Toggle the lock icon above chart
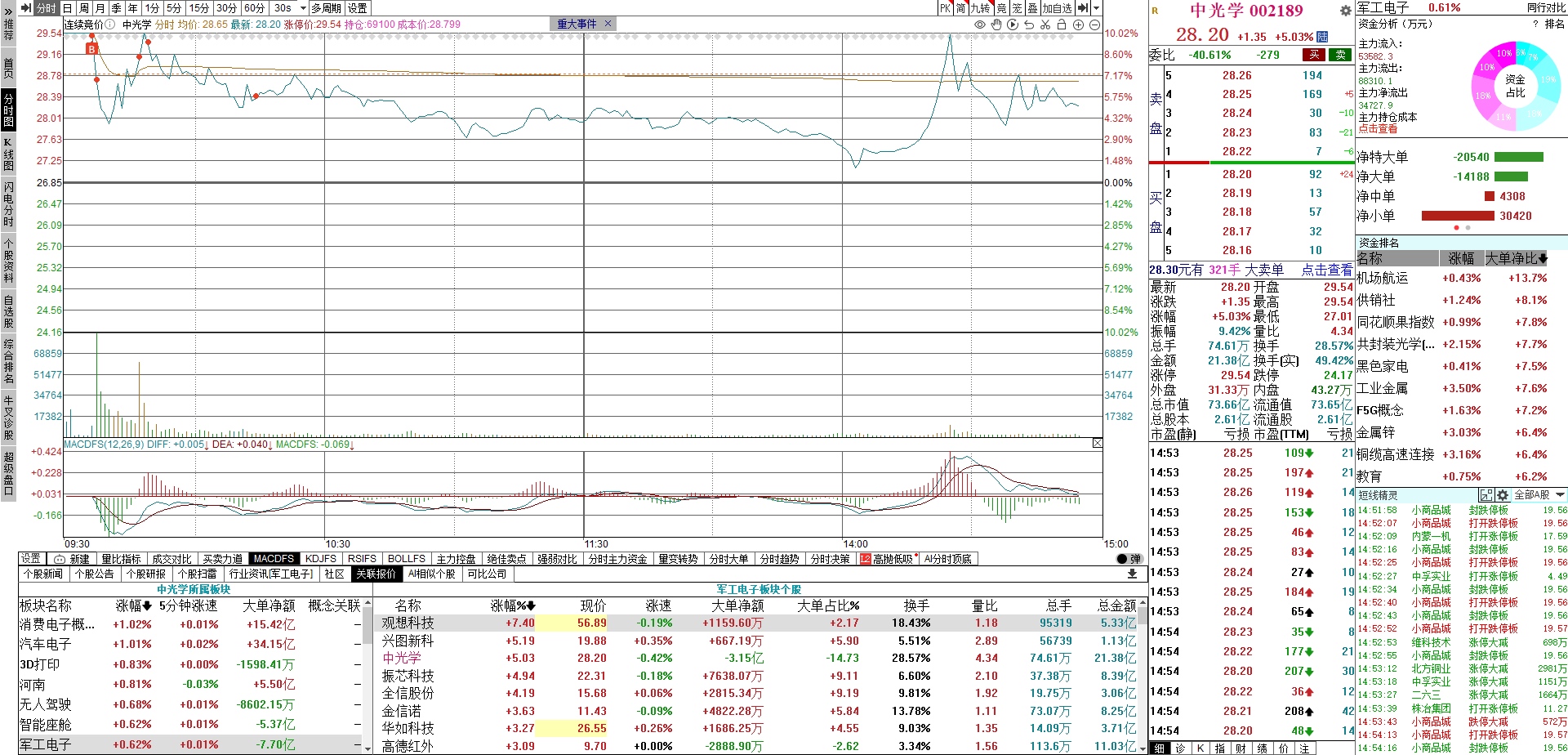Viewport: 1568px width, 755px height. click(1062, 25)
